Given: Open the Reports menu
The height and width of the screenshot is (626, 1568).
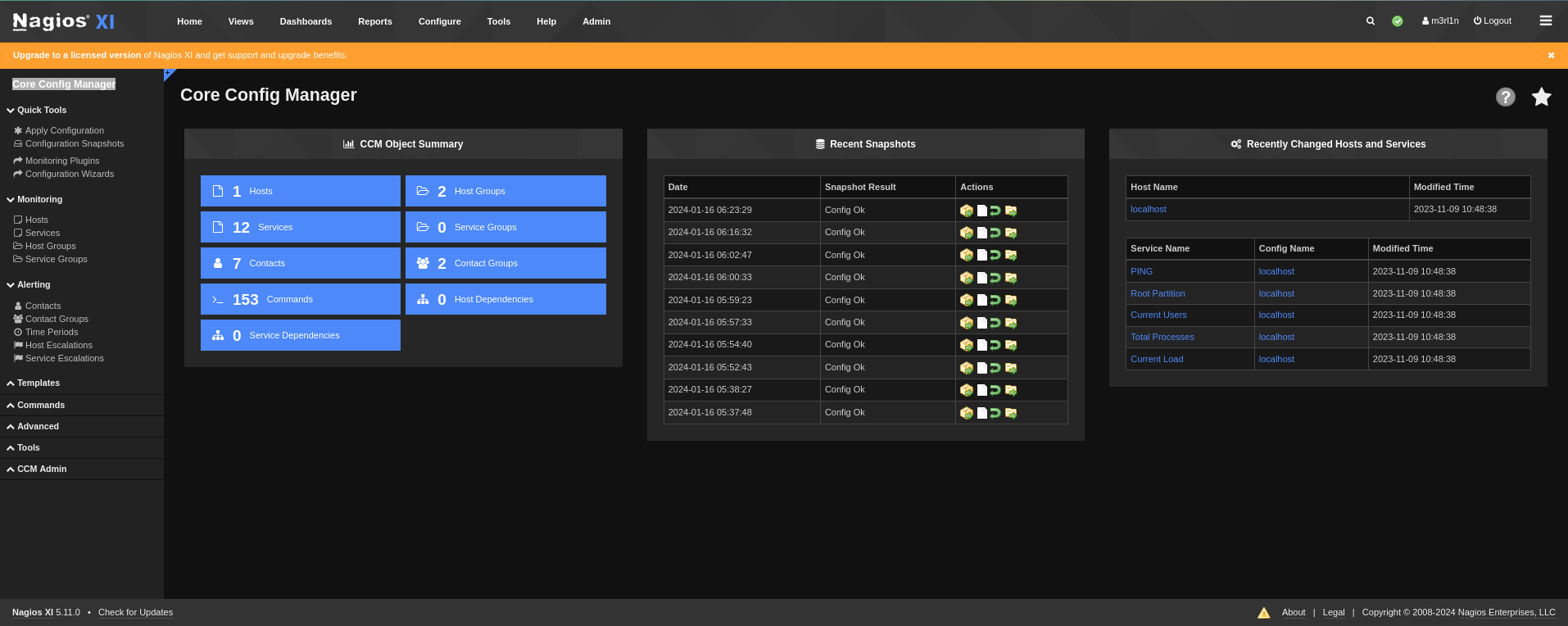Looking at the screenshot, I should coord(375,21).
